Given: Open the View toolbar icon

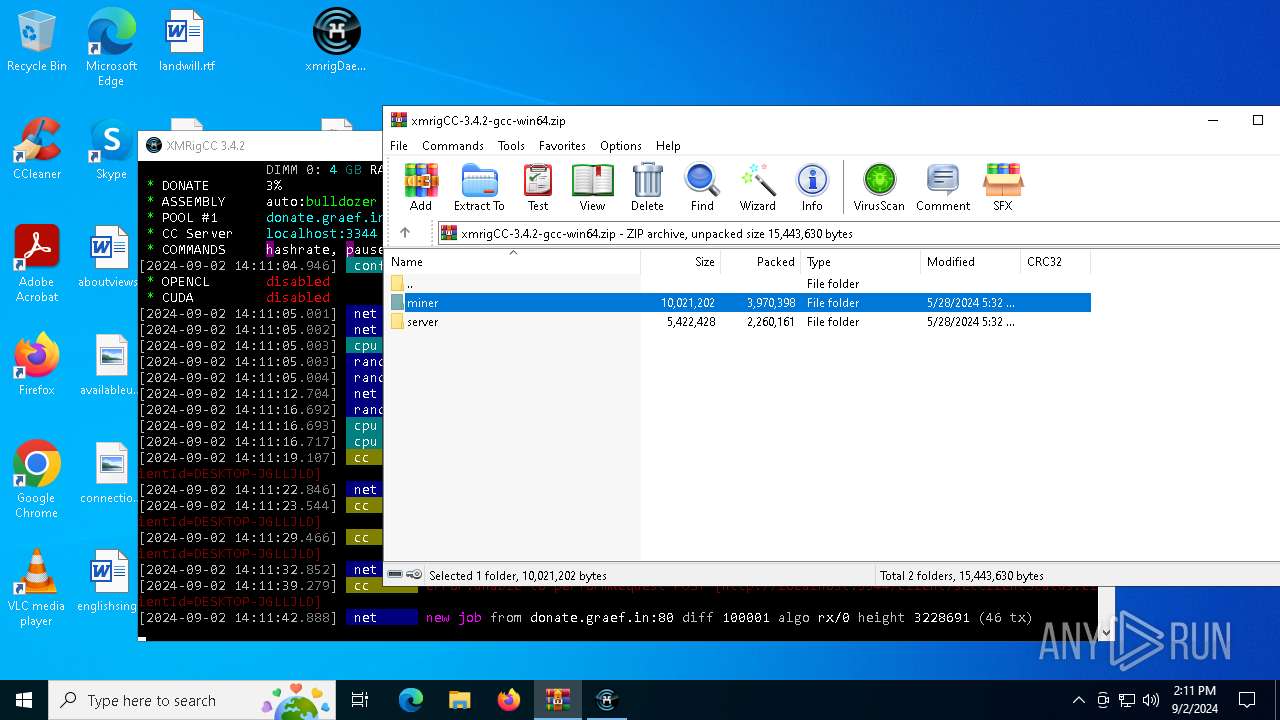Looking at the screenshot, I should tap(592, 187).
